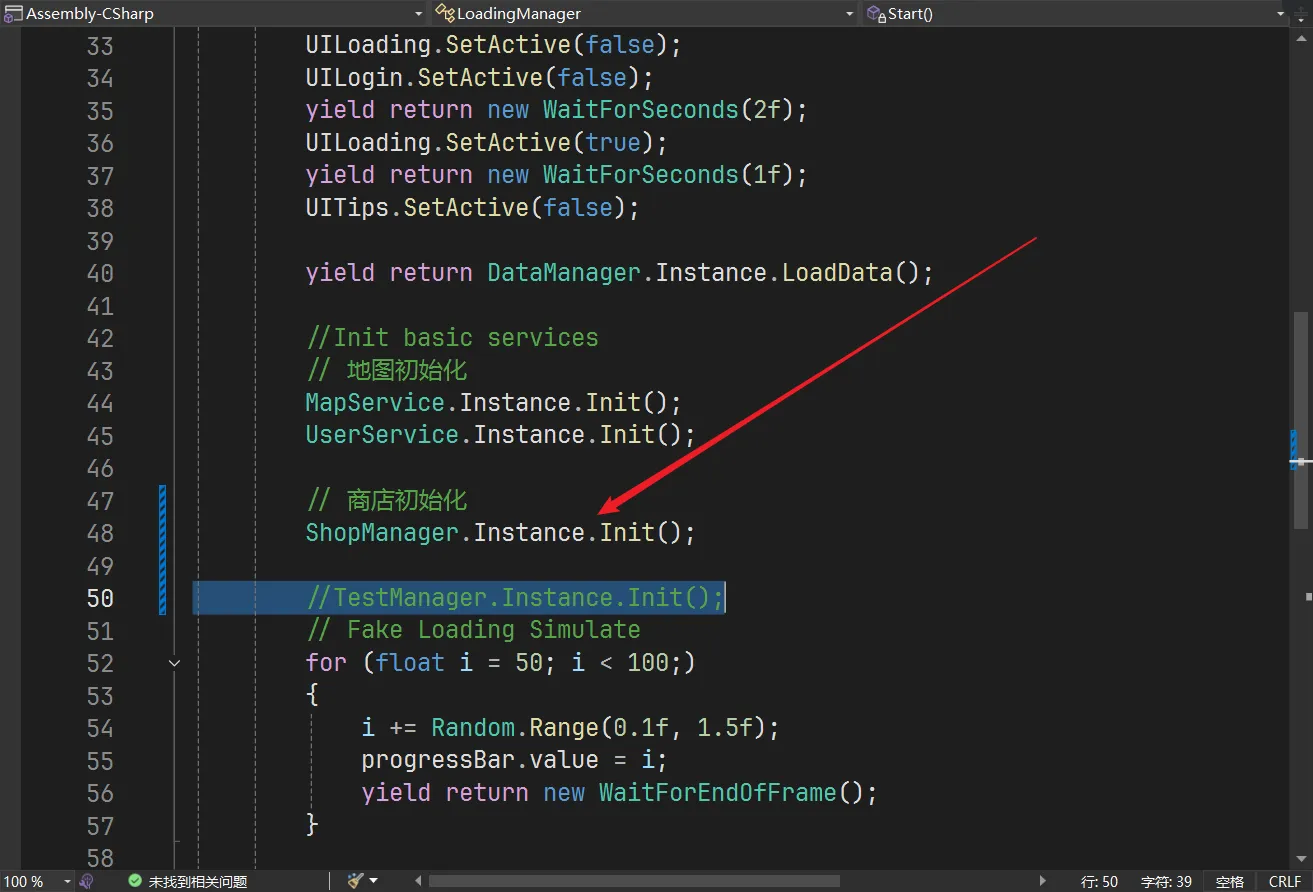Click the IntelliCode icon beside zoom level
Image resolution: width=1313 pixels, height=892 pixels.
(87, 881)
